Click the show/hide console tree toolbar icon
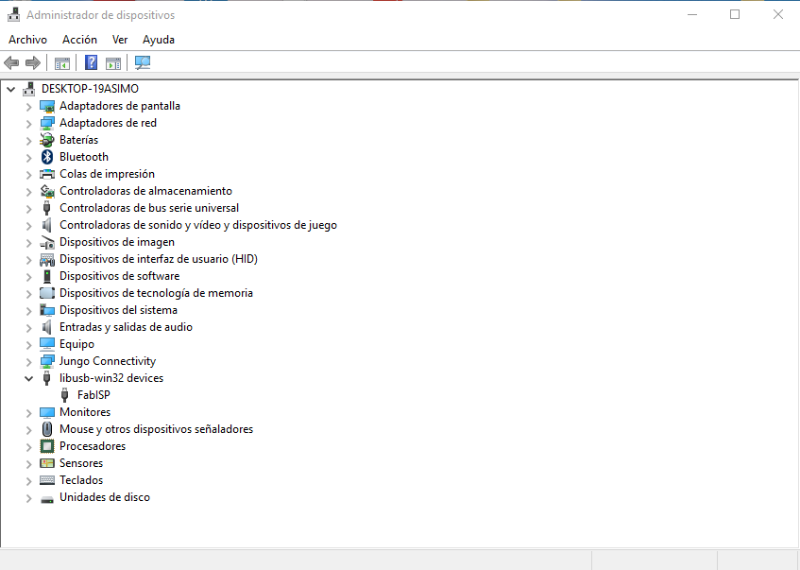 click(62, 63)
